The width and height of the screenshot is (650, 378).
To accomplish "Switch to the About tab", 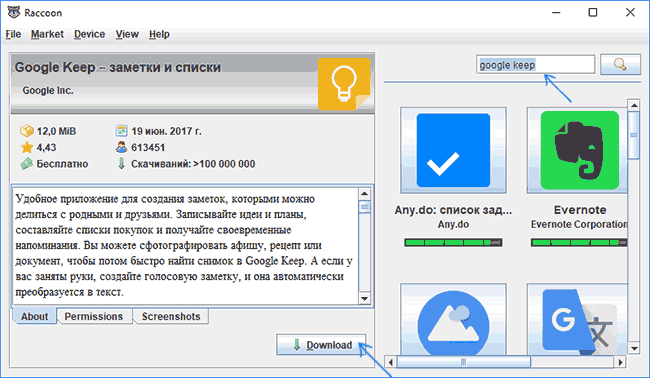I will pos(34,316).
